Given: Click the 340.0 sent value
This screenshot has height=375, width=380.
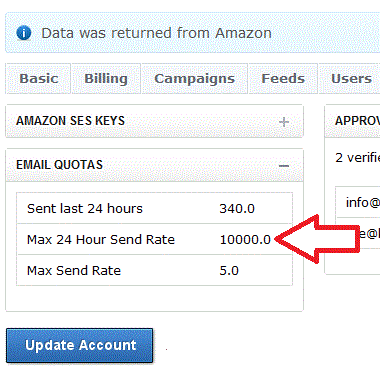Looking at the screenshot, I should point(237,209).
